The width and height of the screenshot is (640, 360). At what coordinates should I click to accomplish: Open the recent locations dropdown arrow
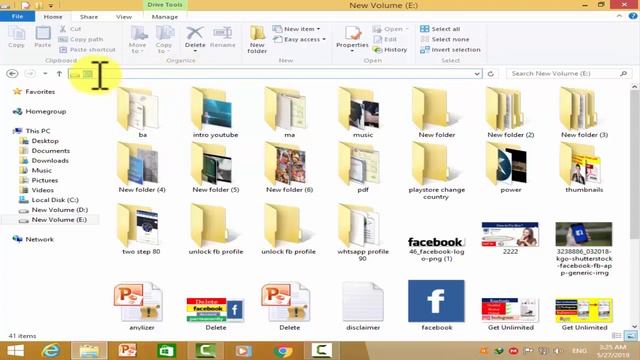(x=45, y=73)
